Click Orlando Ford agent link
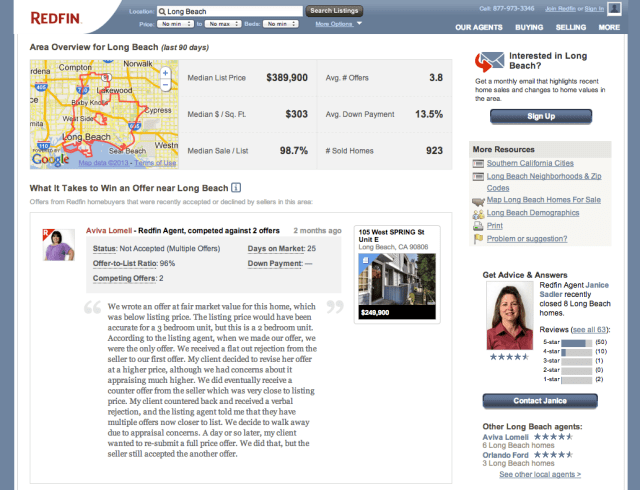Image resolution: width=640 pixels, height=490 pixels. tap(505, 455)
